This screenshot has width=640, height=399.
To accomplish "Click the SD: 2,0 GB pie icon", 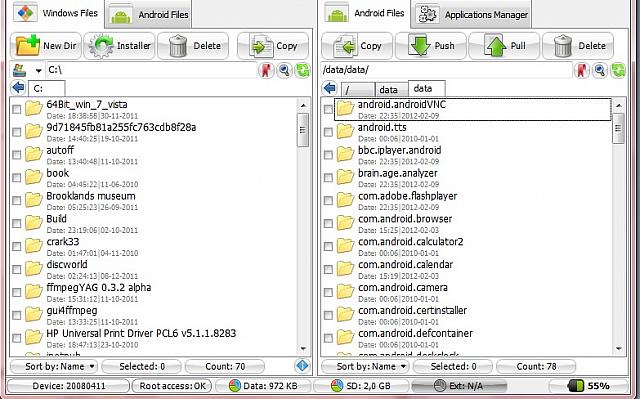I will pyautogui.click(x=337, y=386).
